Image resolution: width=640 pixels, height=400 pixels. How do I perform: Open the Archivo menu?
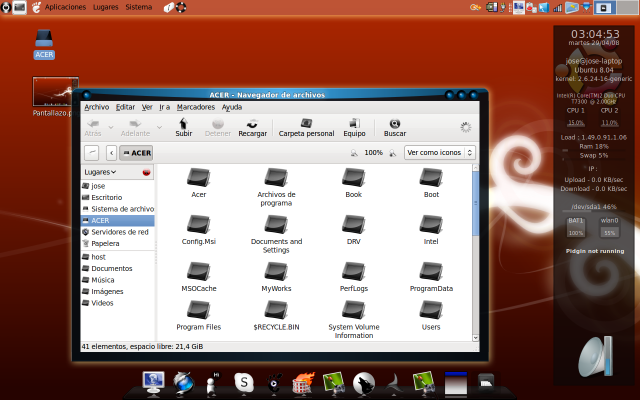pos(97,107)
